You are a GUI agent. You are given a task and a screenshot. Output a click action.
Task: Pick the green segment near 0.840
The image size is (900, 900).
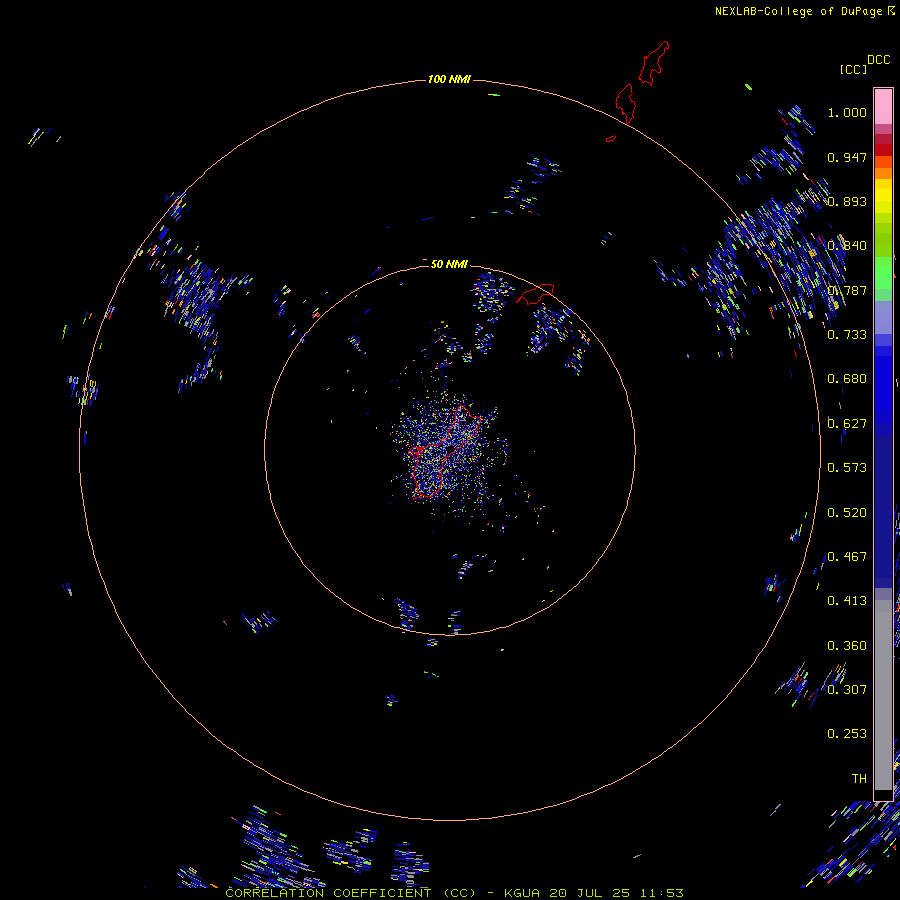pos(883,239)
